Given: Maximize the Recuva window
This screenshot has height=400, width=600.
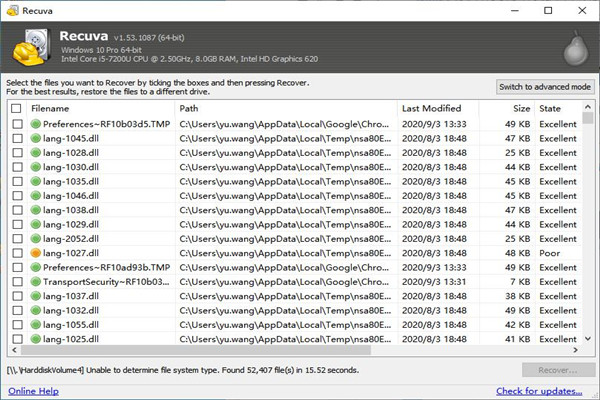Looking at the screenshot, I should [x=548, y=10].
